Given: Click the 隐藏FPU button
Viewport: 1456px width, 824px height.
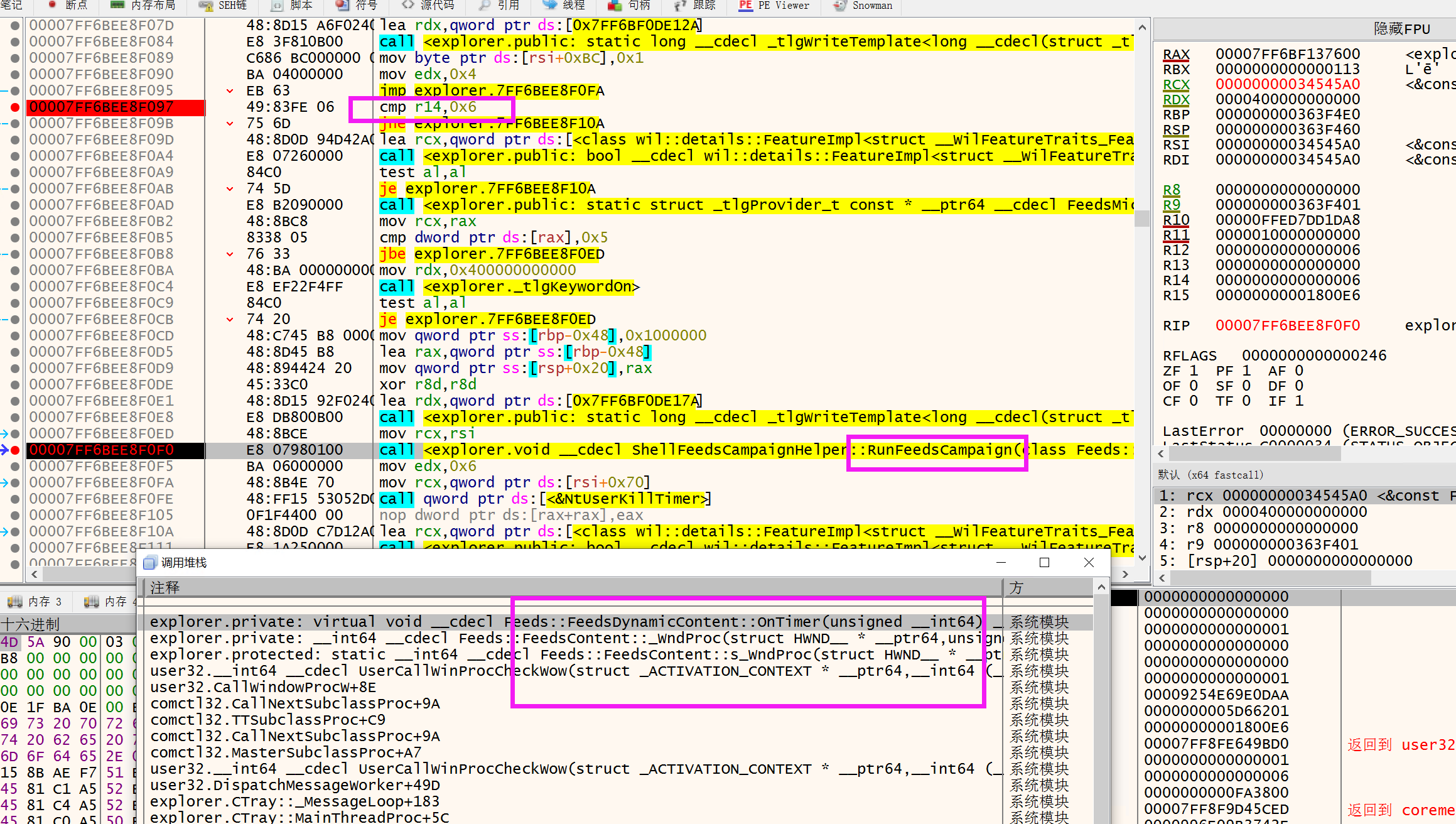Looking at the screenshot, I should (1401, 29).
